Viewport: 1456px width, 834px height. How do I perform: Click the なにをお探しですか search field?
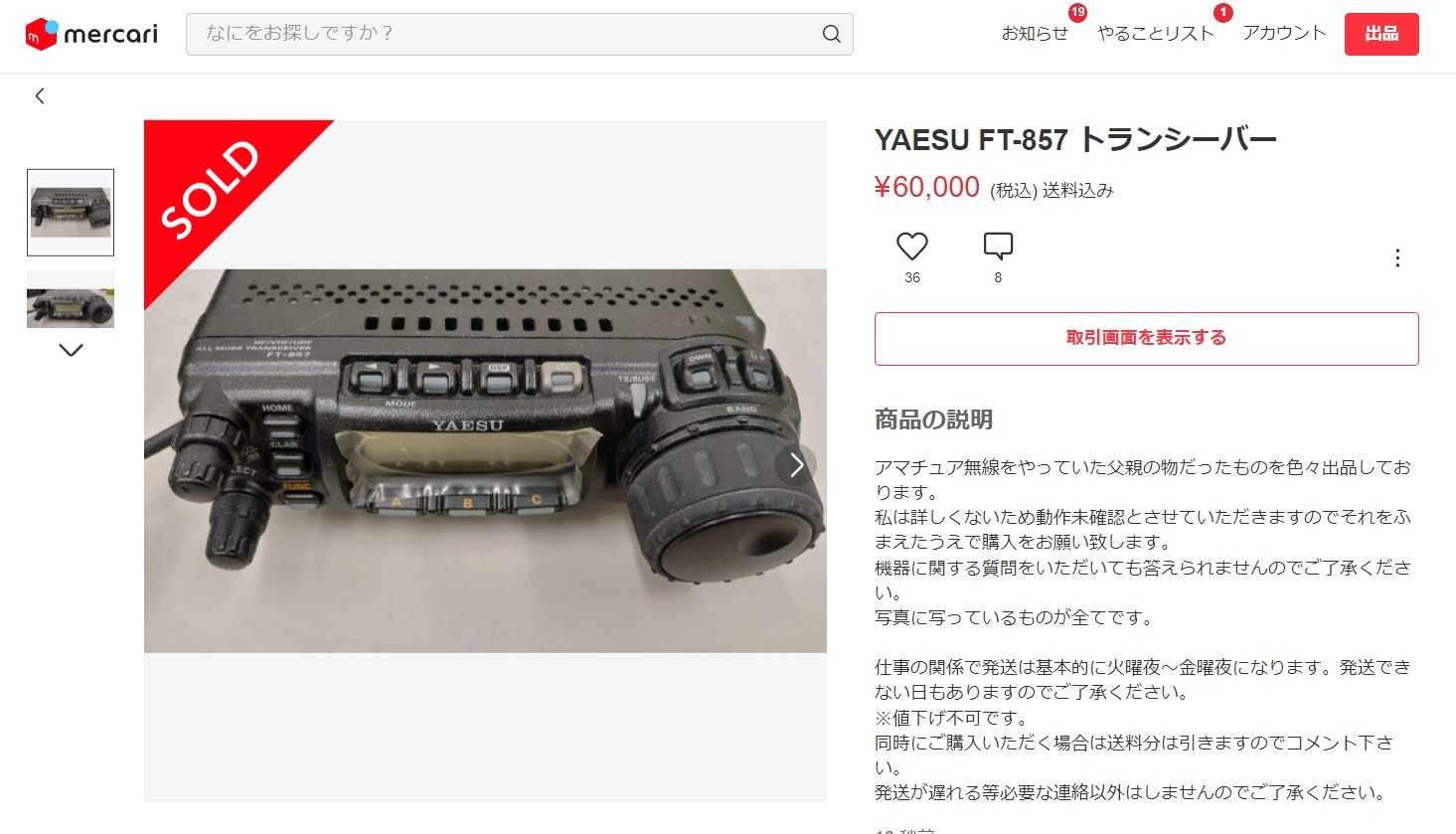click(x=519, y=34)
